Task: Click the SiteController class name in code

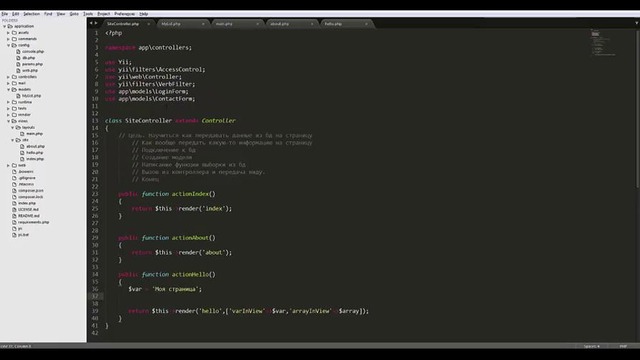Action: tap(148, 121)
